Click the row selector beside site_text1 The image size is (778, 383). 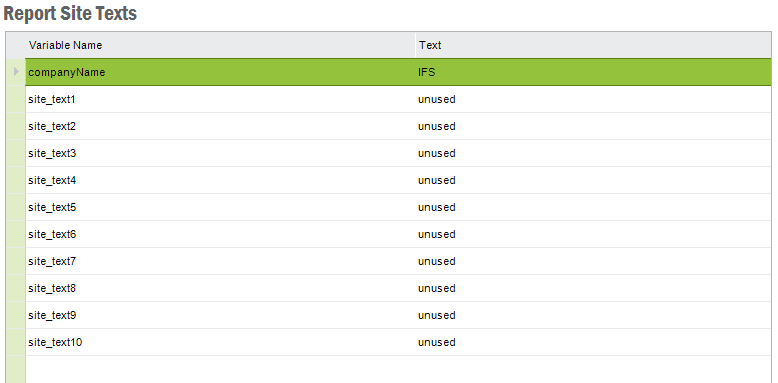[x=16, y=99]
